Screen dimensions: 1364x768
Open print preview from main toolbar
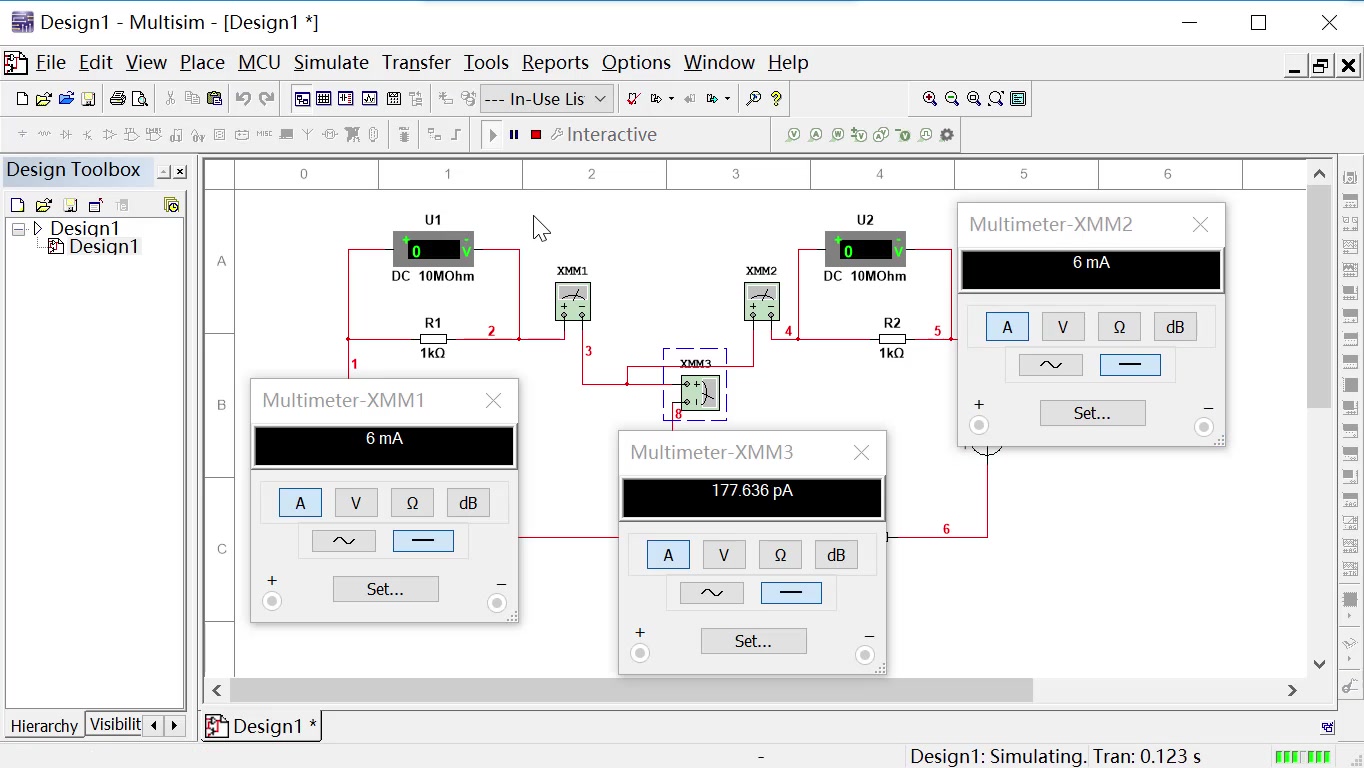tap(140, 99)
